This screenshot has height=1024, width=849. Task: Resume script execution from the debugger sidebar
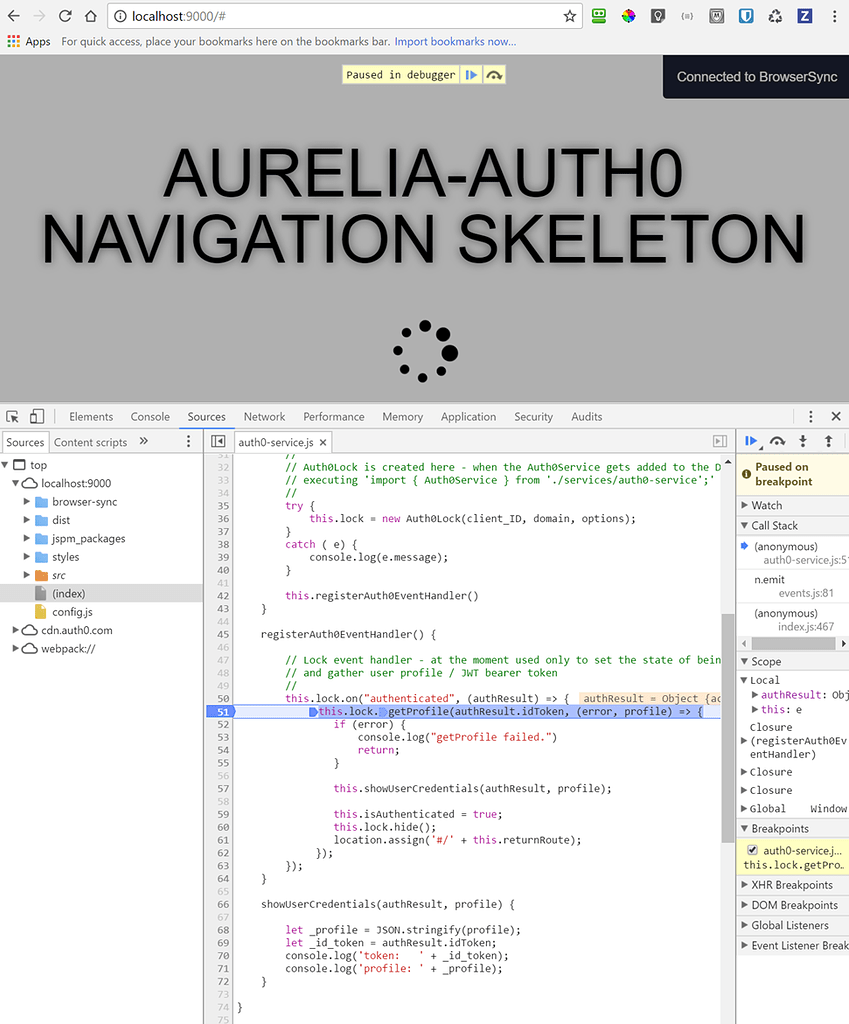coord(751,440)
